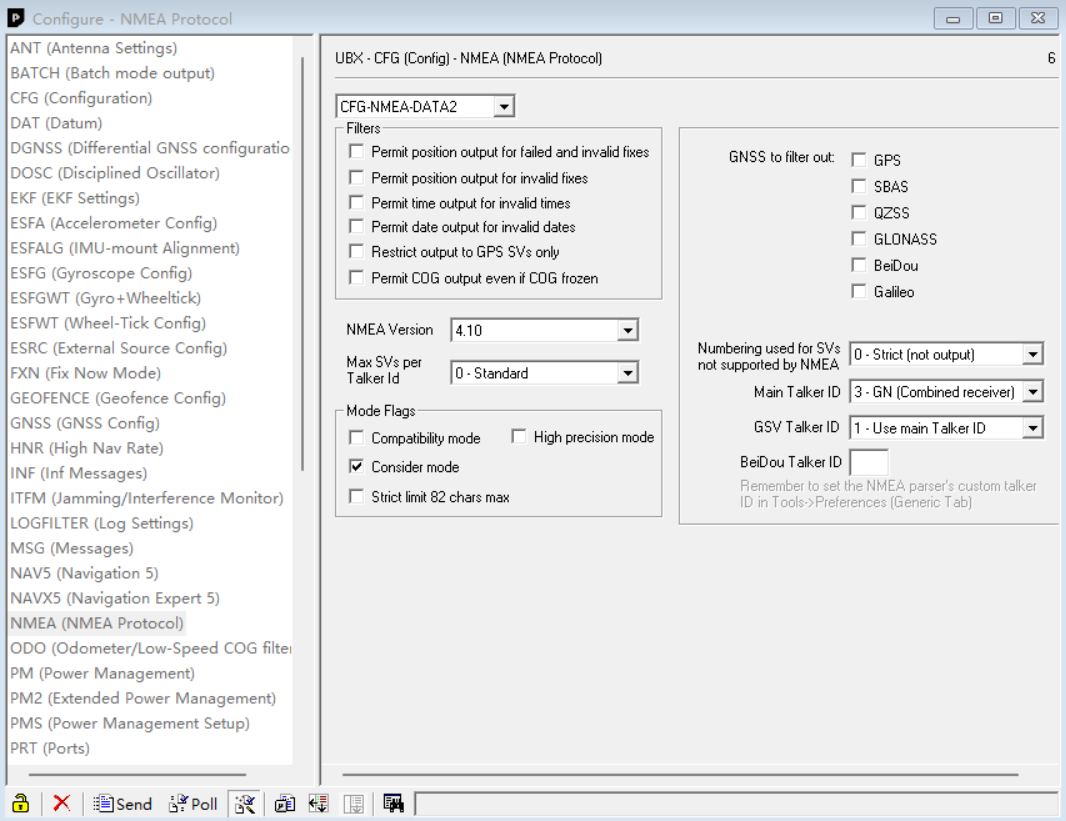This screenshot has height=821, width=1066.
Task: Click the Poll button to read configuration
Action: pyautogui.click(x=192, y=803)
